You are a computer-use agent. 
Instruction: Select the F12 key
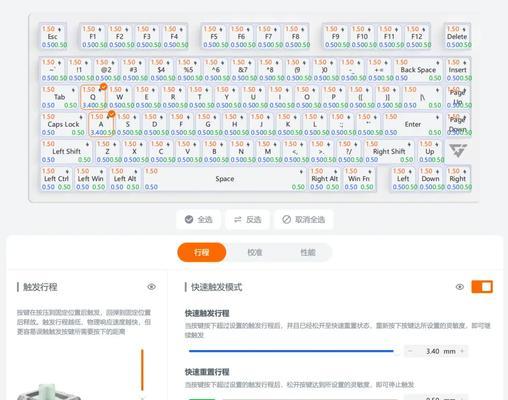coord(417,37)
